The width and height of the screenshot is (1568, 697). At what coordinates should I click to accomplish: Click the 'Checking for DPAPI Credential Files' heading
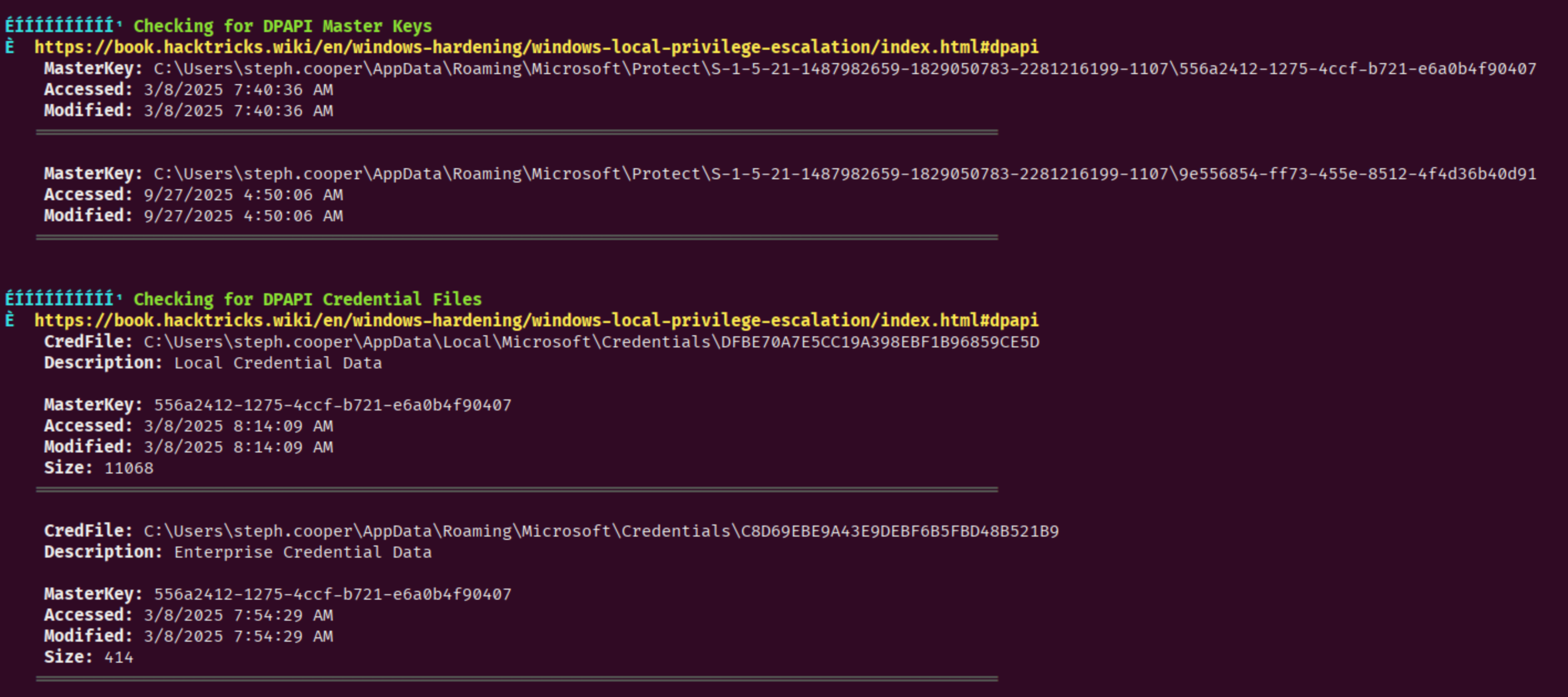coord(307,299)
